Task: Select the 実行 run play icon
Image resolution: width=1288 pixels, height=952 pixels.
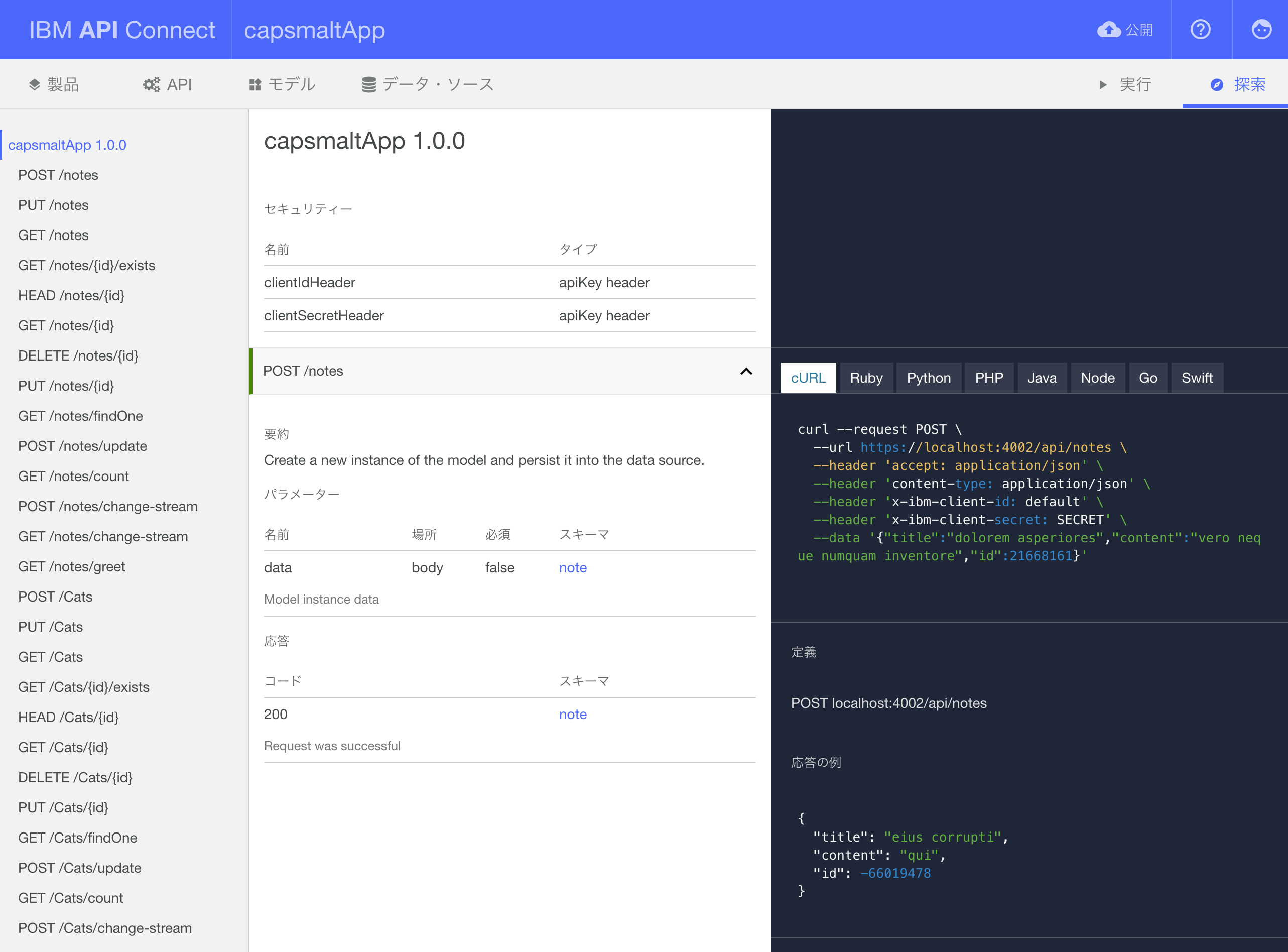Action: click(x=1103, y=84)
